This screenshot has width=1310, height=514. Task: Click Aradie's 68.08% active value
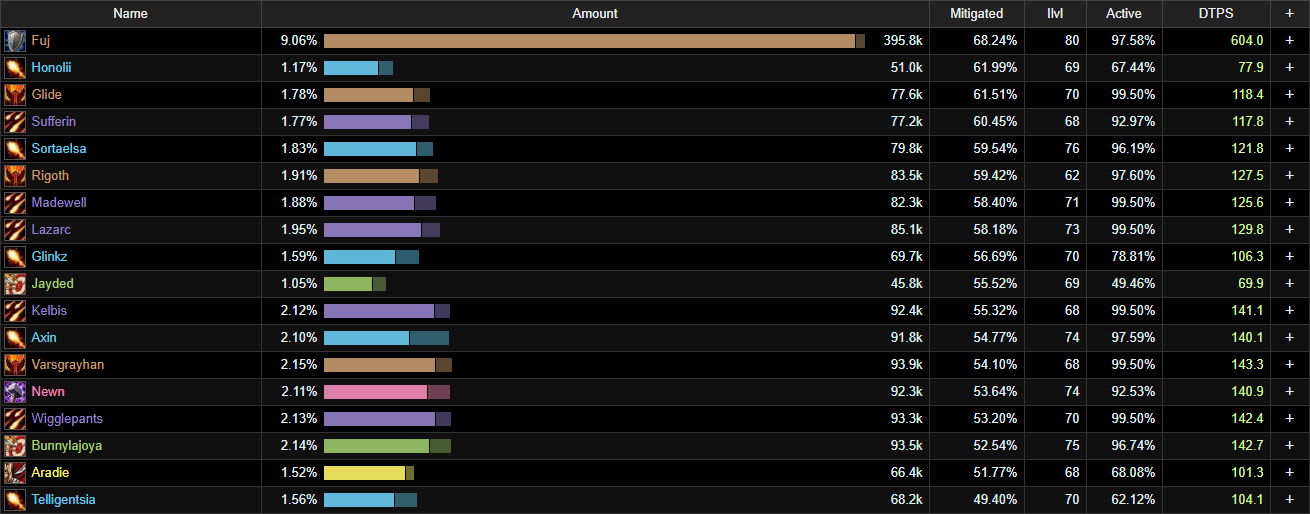point(1131,473)
